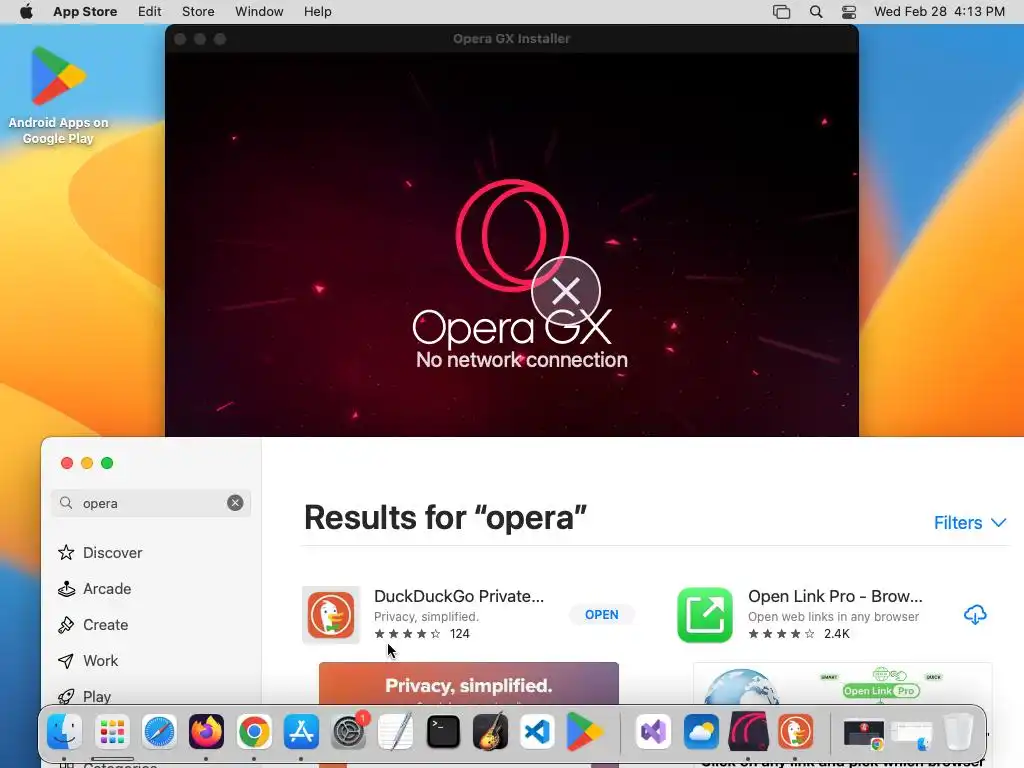The height and width of the screenshot is (768, 1024).
Task: Open Visual Studio from the dock
Action: pos(654,732)
